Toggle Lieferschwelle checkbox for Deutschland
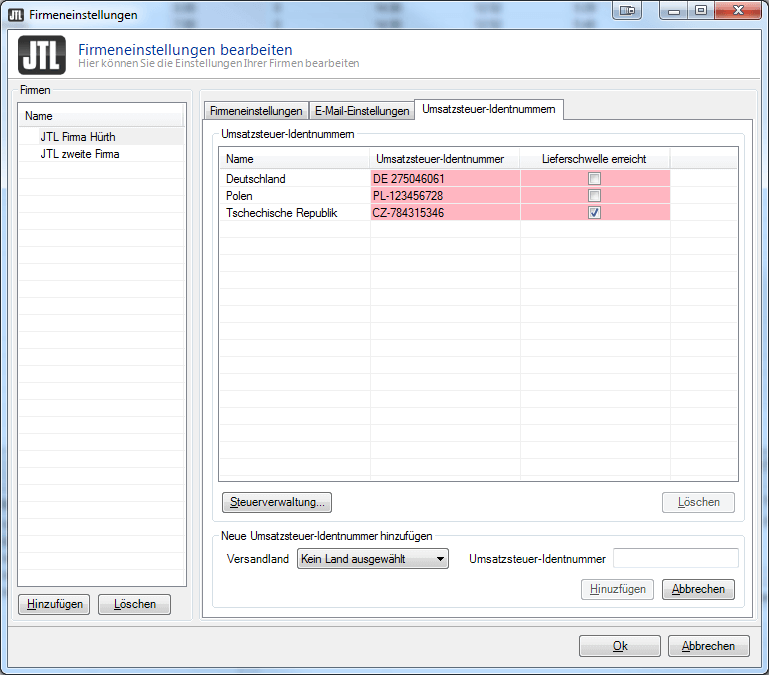The width and height of the screenshot is (769, 675). [594, 179]
